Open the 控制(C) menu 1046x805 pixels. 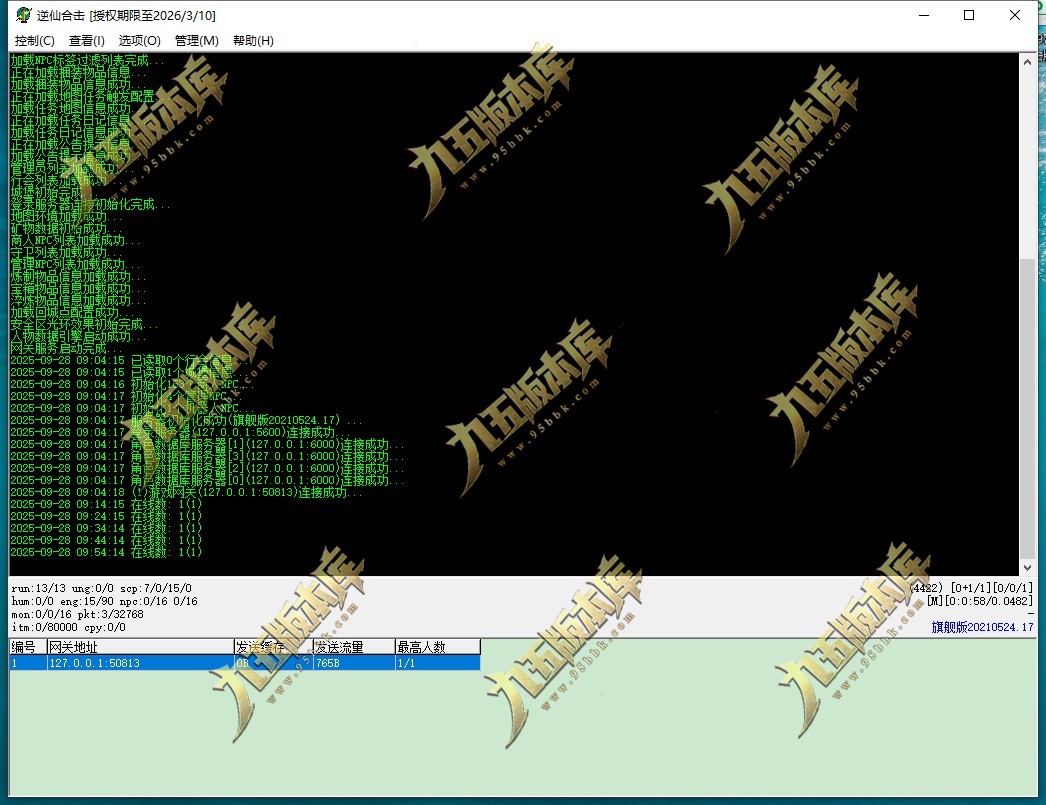coord(35,41)
